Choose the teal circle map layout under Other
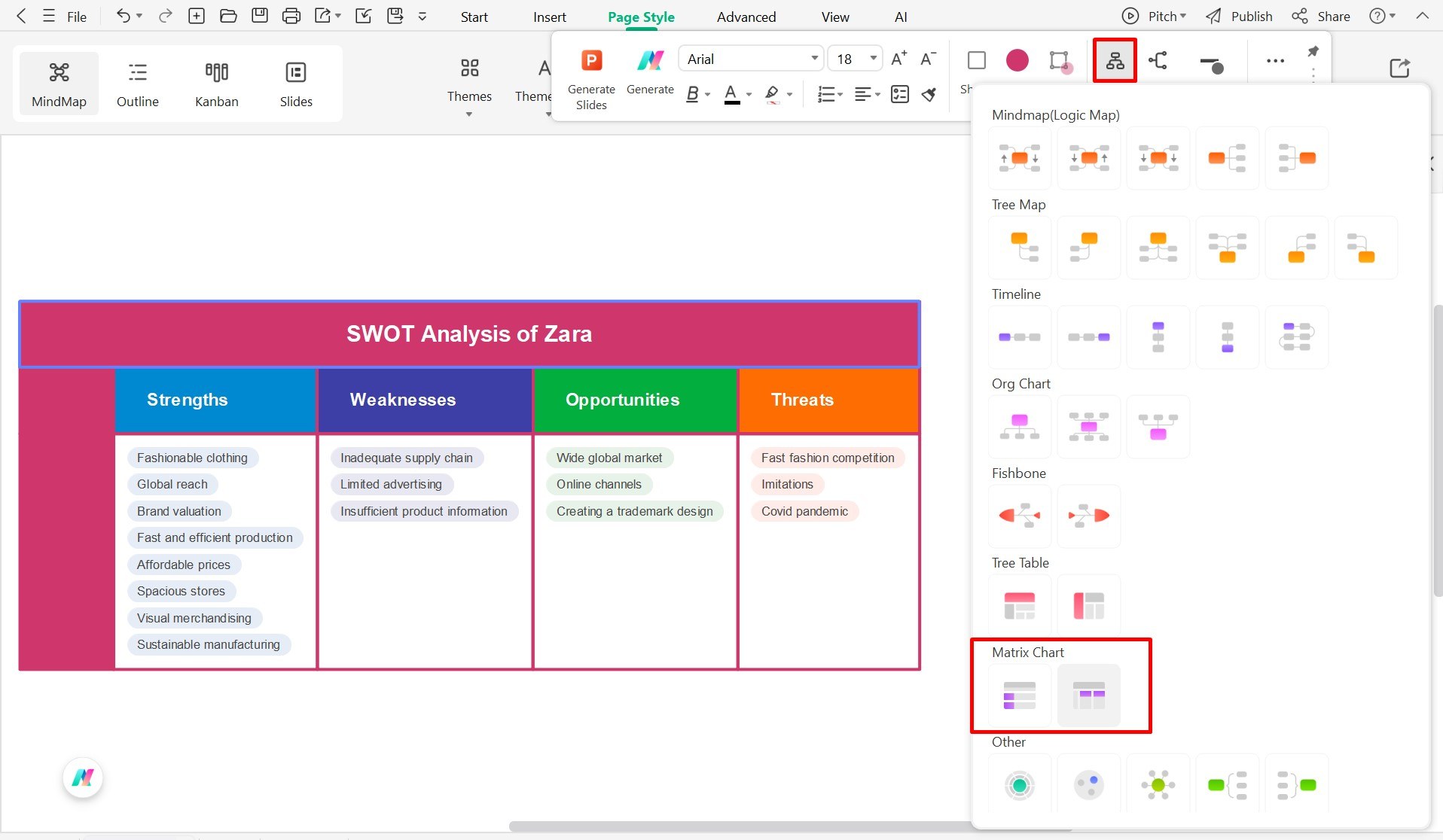1443x840 pixels. pyautogui.click(x=1020, y=785)
